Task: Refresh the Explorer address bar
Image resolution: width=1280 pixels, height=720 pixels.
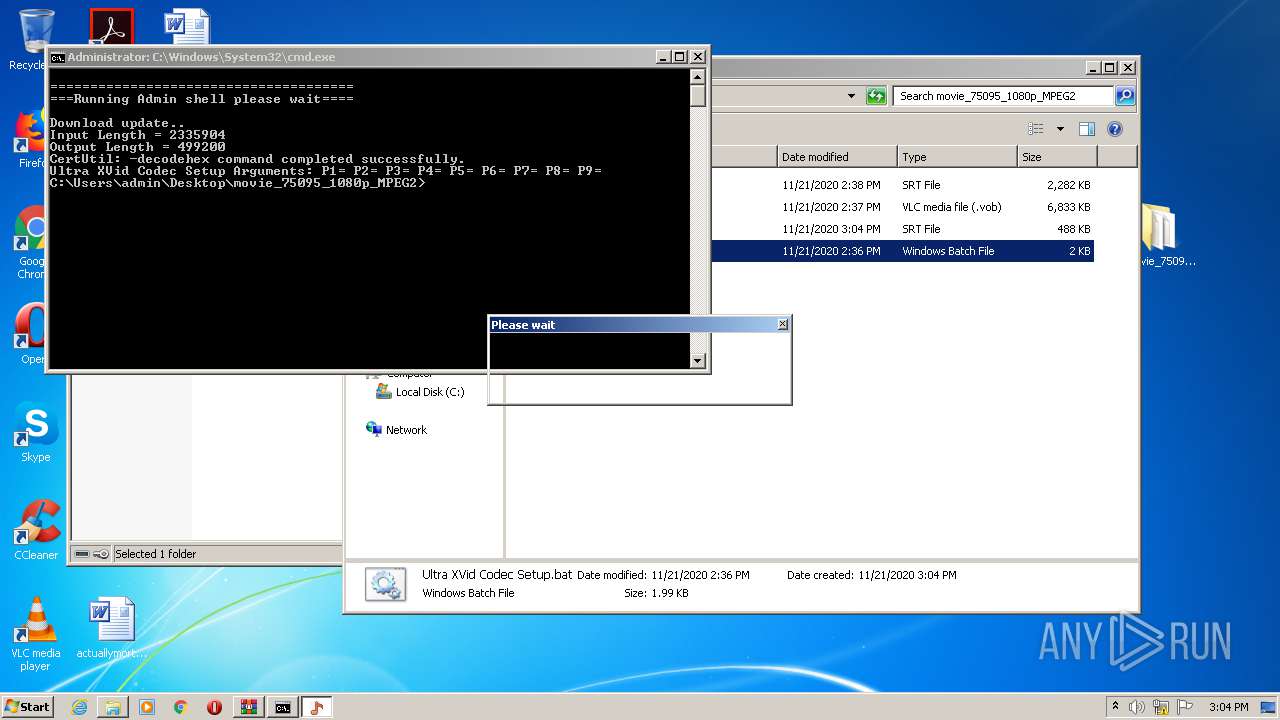Action: coord(877,96)
